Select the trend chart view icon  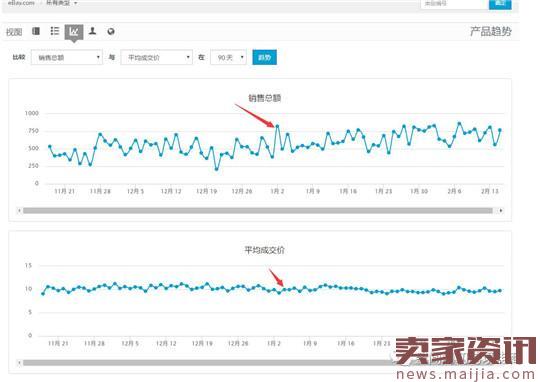coord(74,32)
